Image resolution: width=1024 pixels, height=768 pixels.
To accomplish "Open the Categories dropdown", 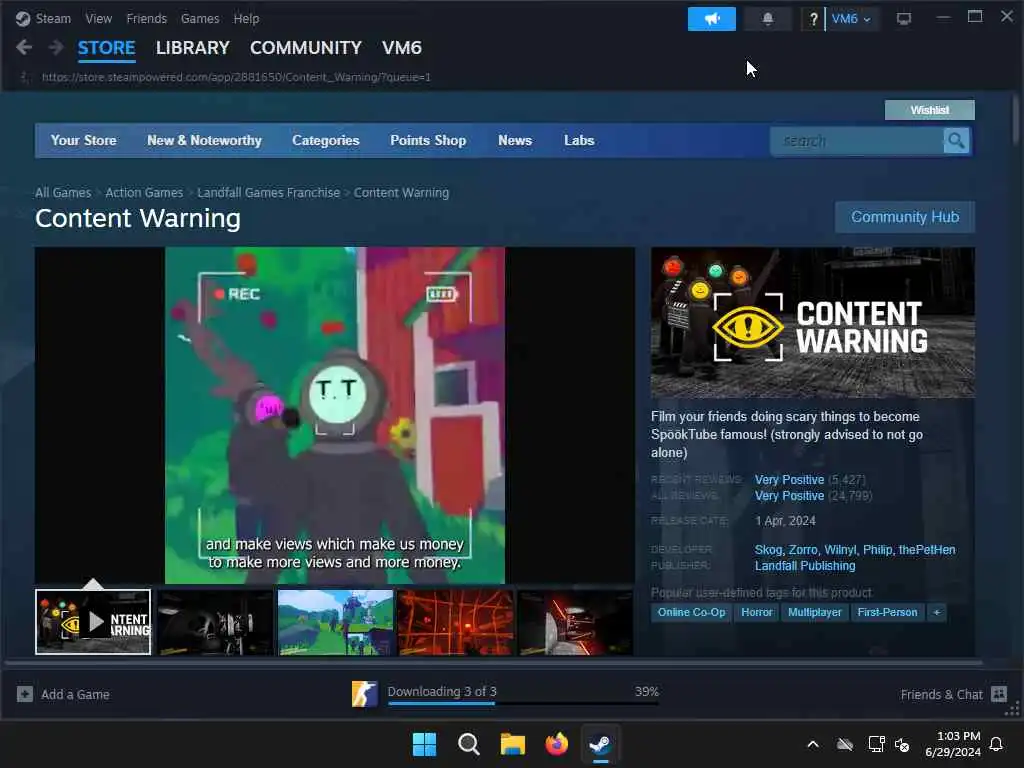I will point(326,140).
